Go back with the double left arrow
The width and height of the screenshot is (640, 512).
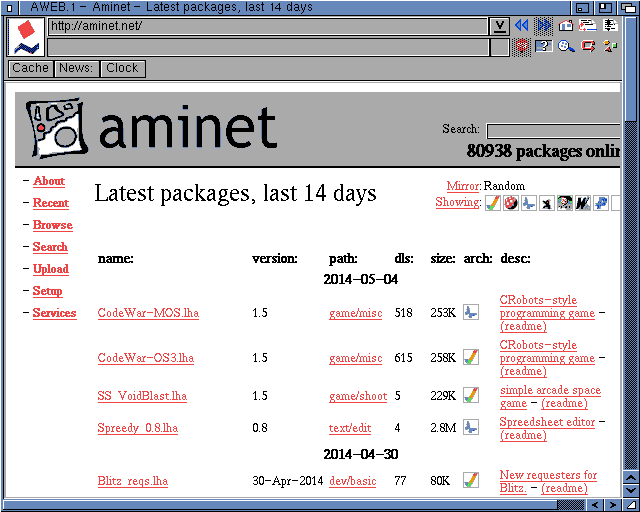tap(522, 26)
